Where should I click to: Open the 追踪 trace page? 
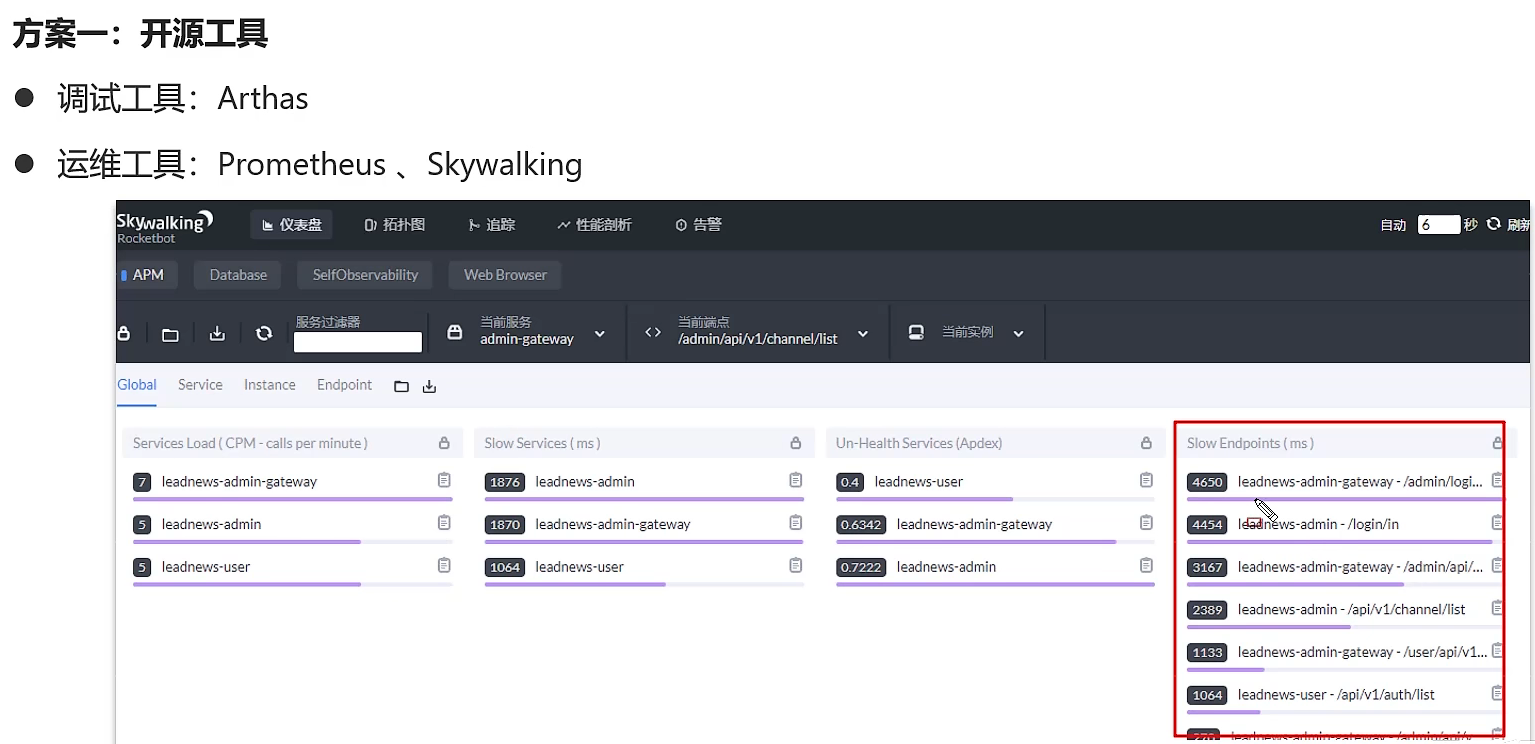[x=492, y=225]
